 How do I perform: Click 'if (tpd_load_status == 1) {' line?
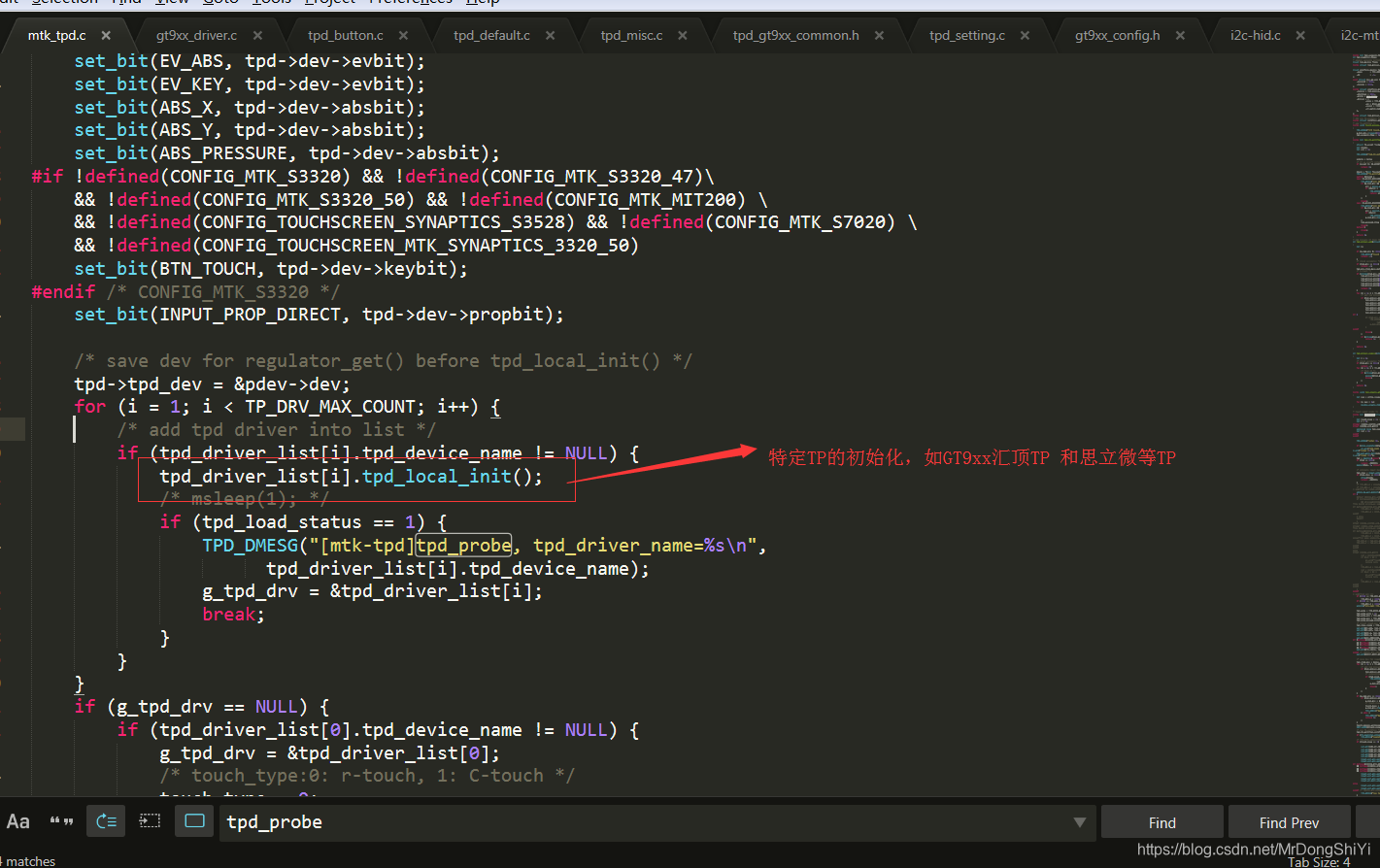(303, 522)
